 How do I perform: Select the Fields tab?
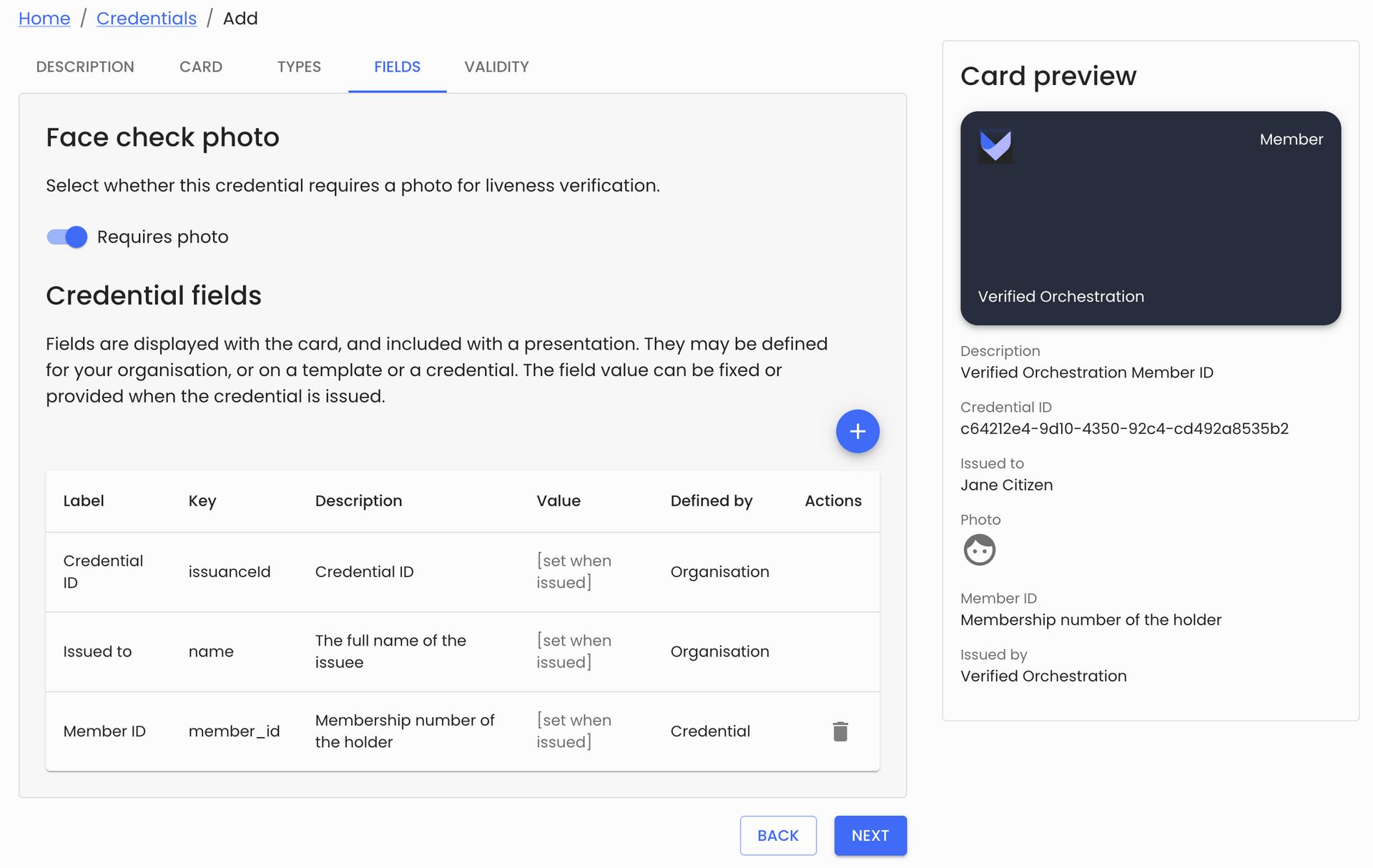click(x=397, y=66)
